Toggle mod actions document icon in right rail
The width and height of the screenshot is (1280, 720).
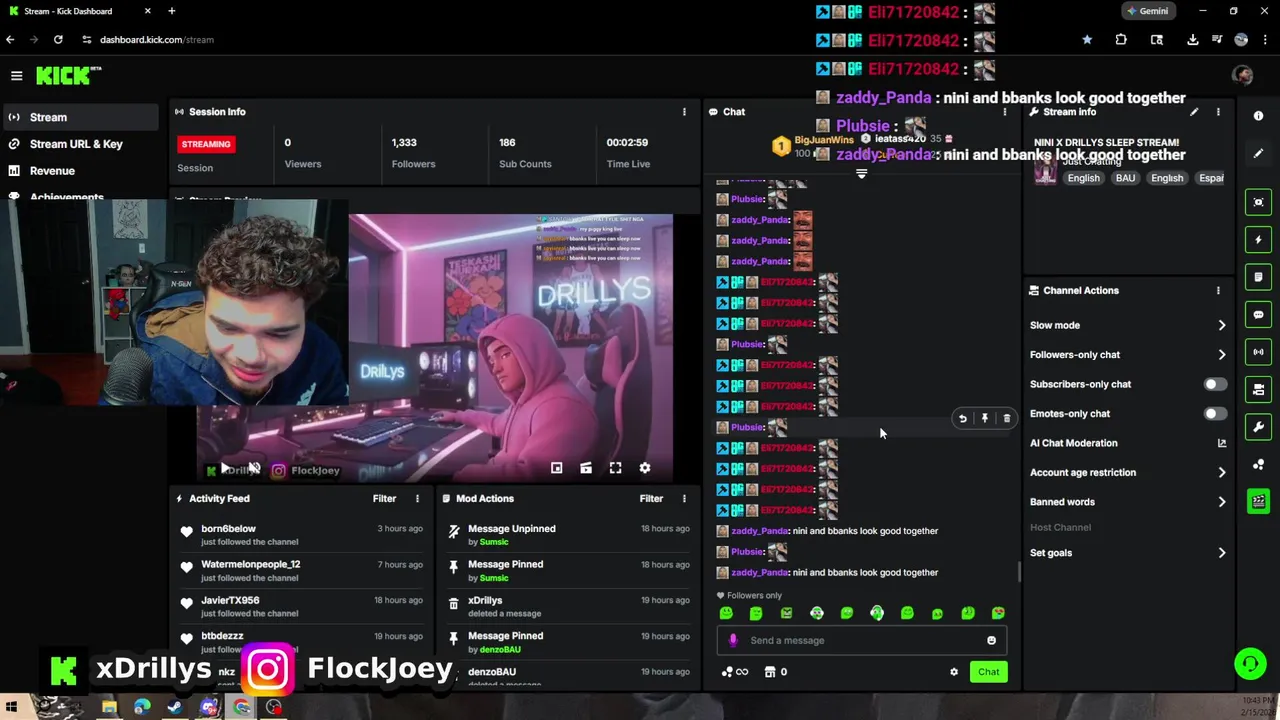click(x=1258, y=277)
